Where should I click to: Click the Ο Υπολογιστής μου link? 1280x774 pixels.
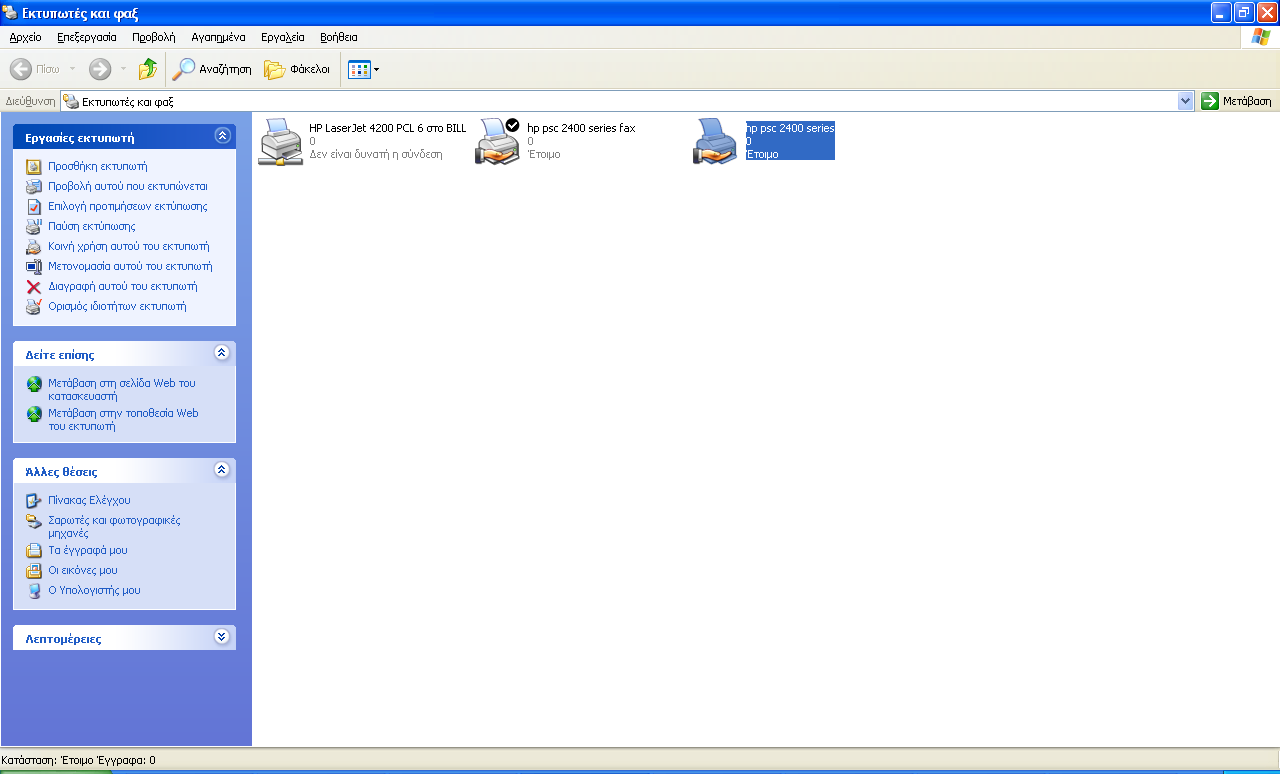tap(94, 590)
